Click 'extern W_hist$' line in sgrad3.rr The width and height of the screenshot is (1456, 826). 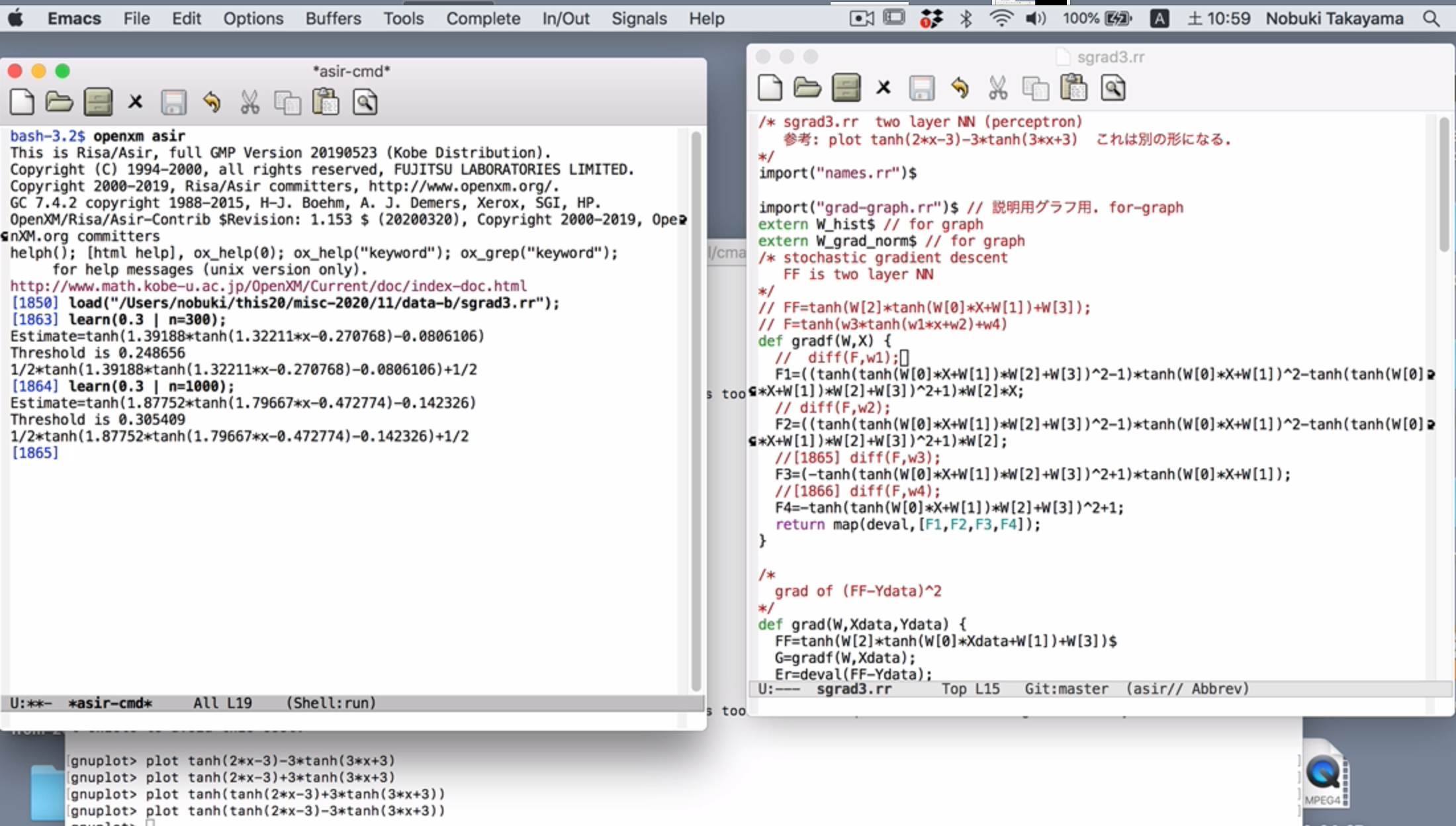coord(817,224)
